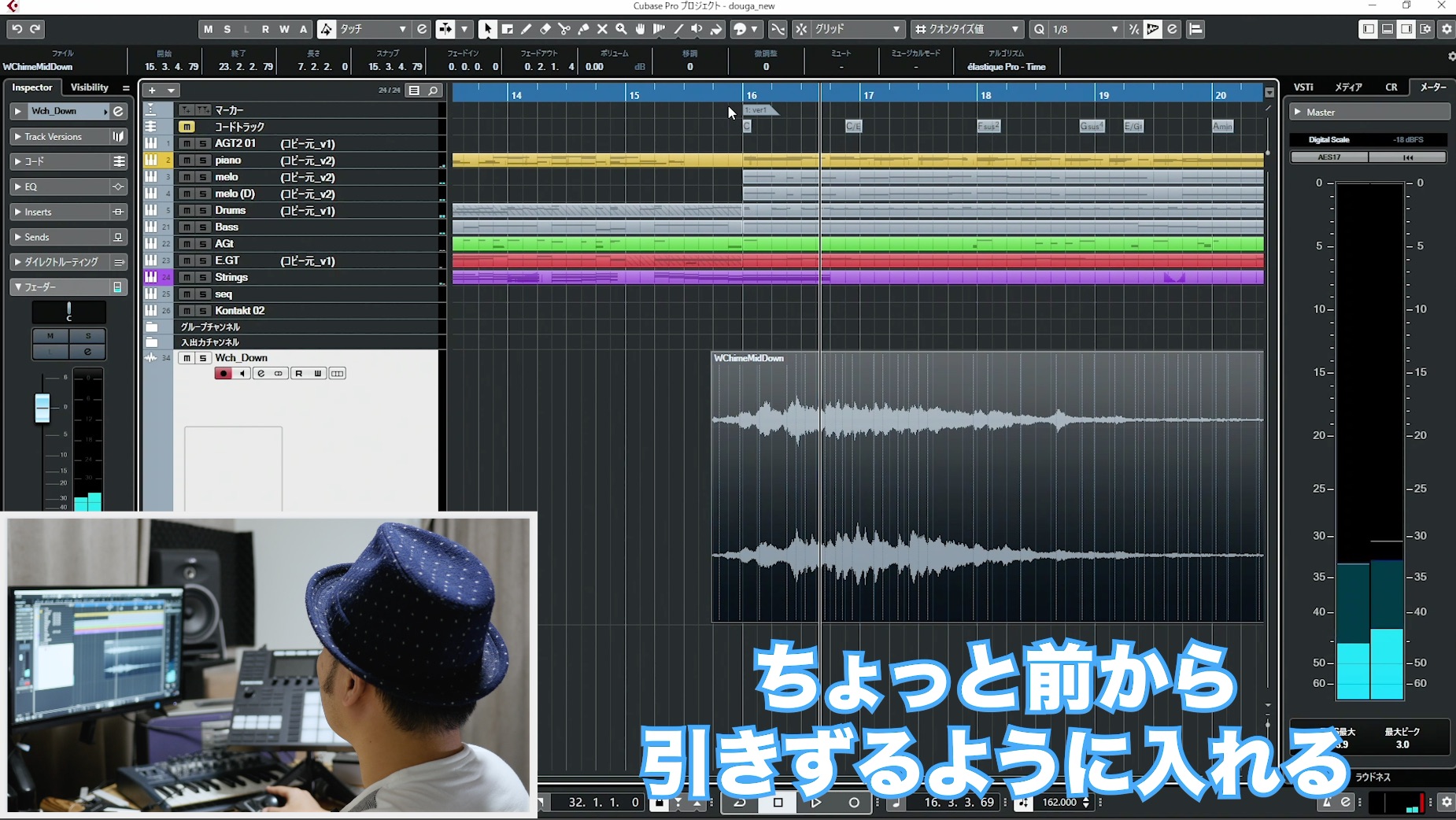Click the inspector volume fader handle
The height and width of the screenshot is (820, 1456).
(42, 408)
